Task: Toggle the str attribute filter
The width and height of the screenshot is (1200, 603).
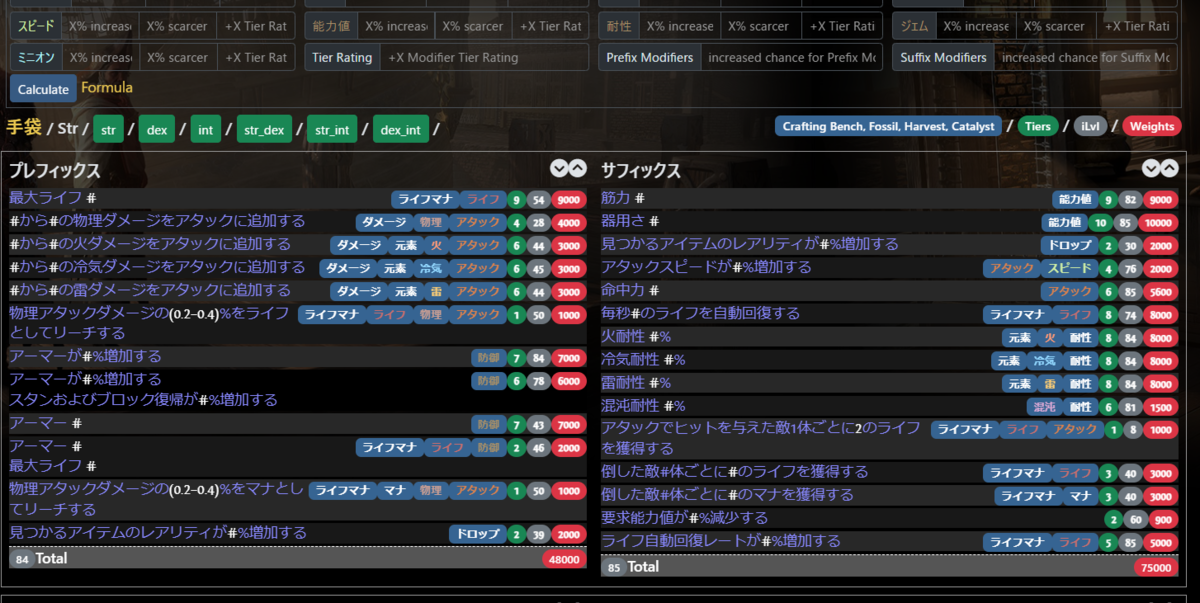Action: (x=108, y=129)
